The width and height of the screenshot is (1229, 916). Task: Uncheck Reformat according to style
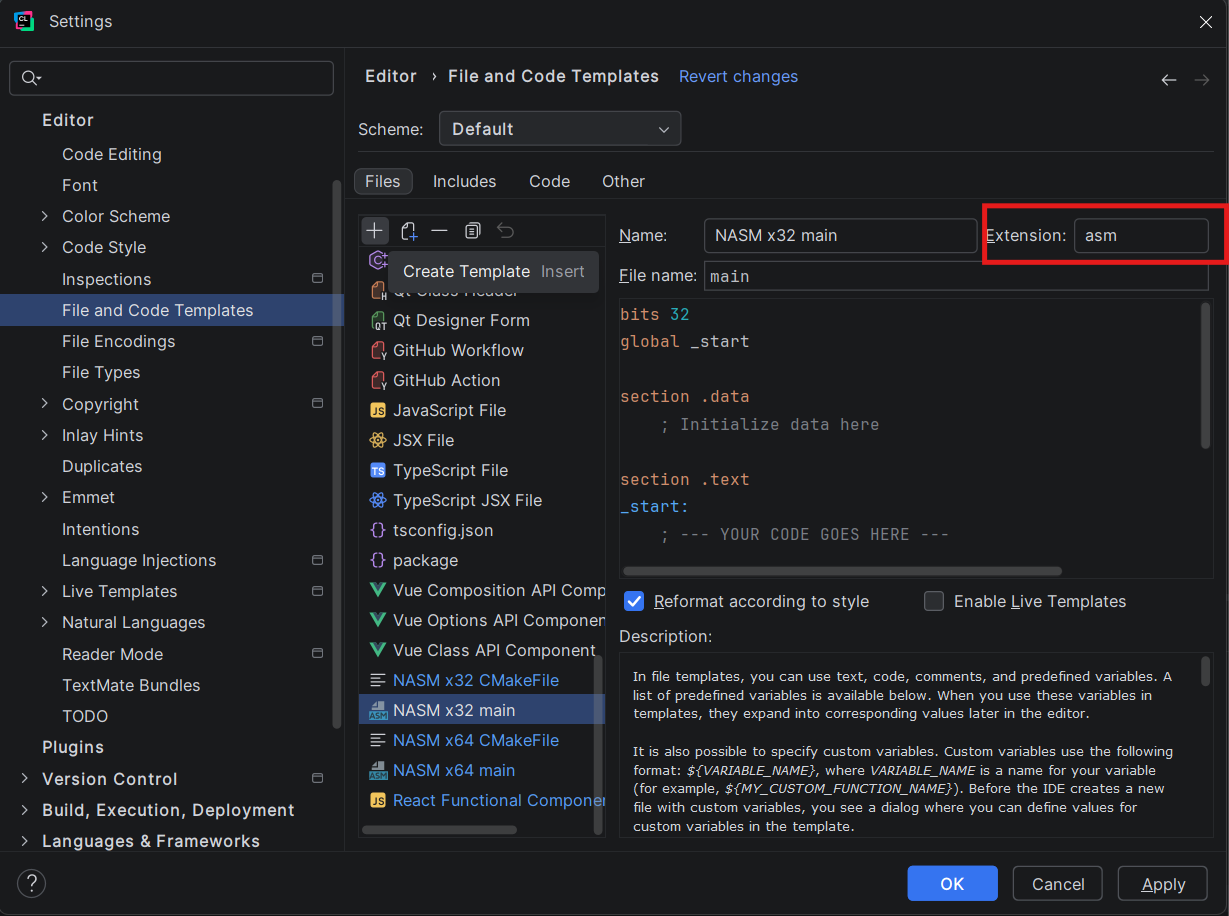[634, 601]
